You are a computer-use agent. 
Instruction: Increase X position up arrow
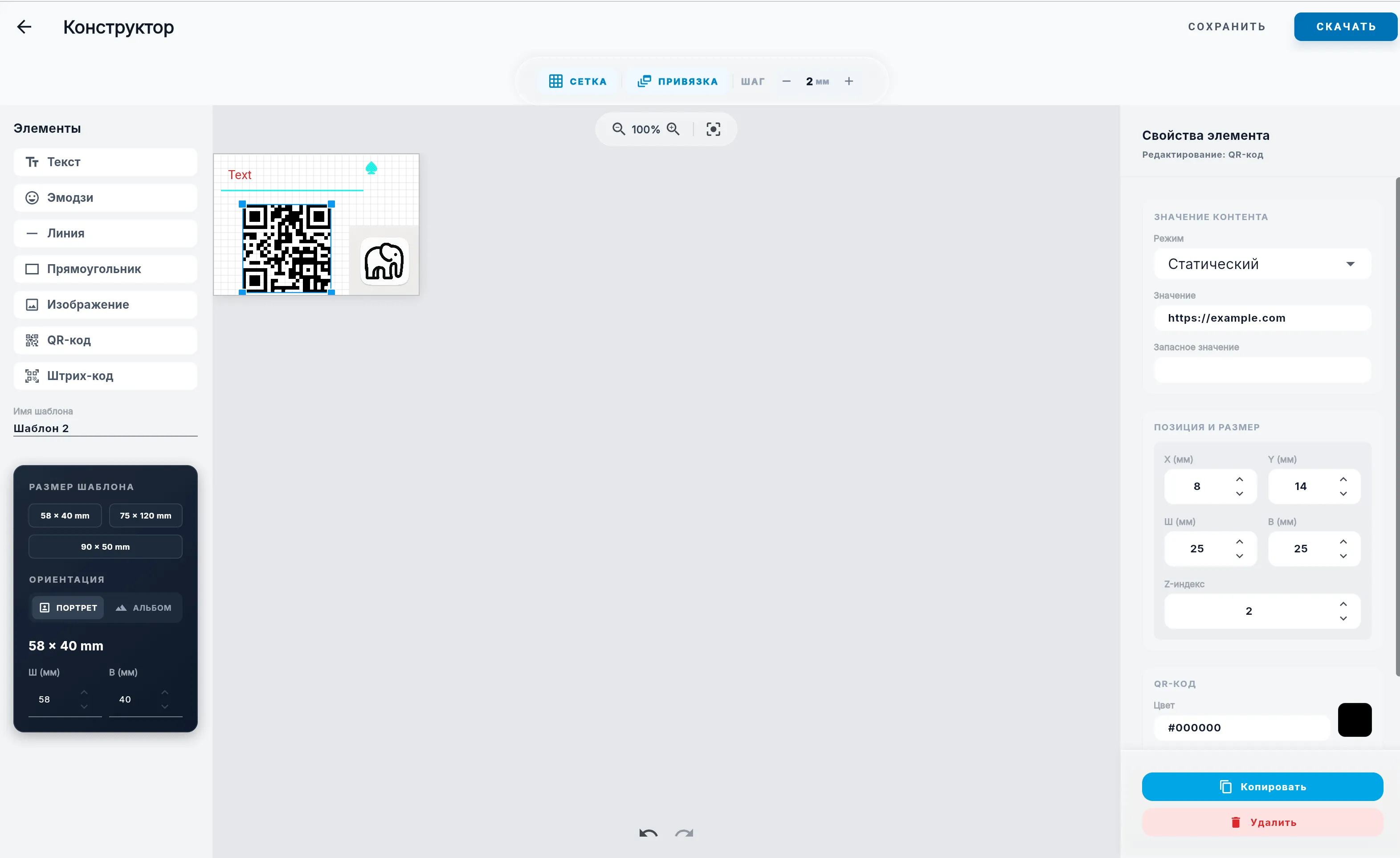tap(1239, 479)
